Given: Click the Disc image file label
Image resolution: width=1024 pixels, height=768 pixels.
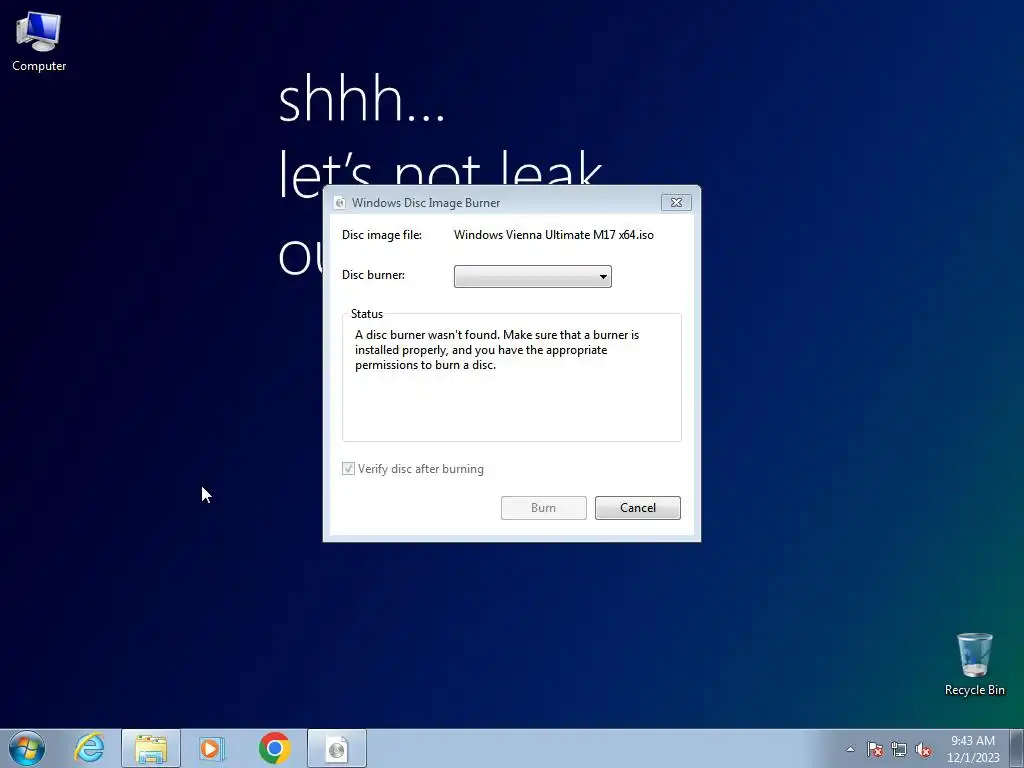Looking at the screenshot, I should (x=382, y=234).
